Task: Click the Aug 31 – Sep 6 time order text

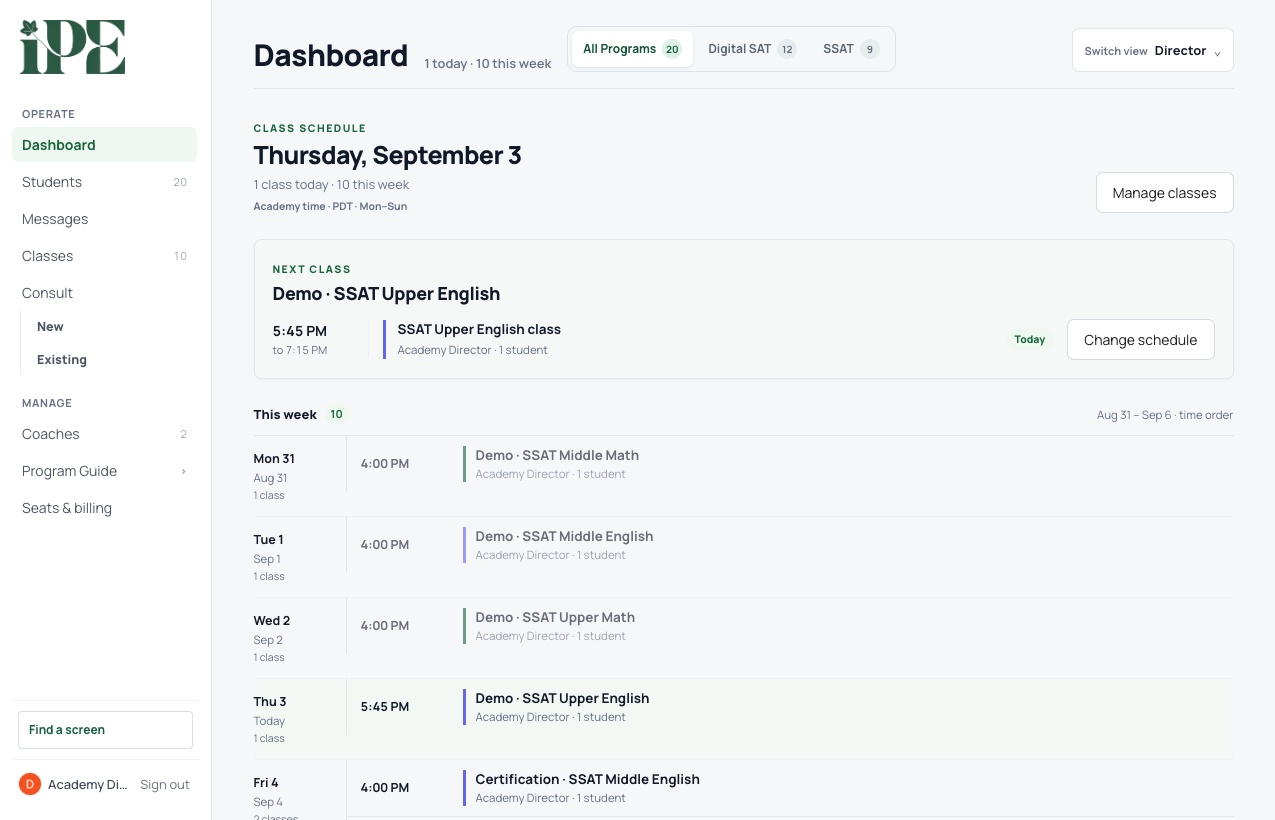Action: 1165,415
